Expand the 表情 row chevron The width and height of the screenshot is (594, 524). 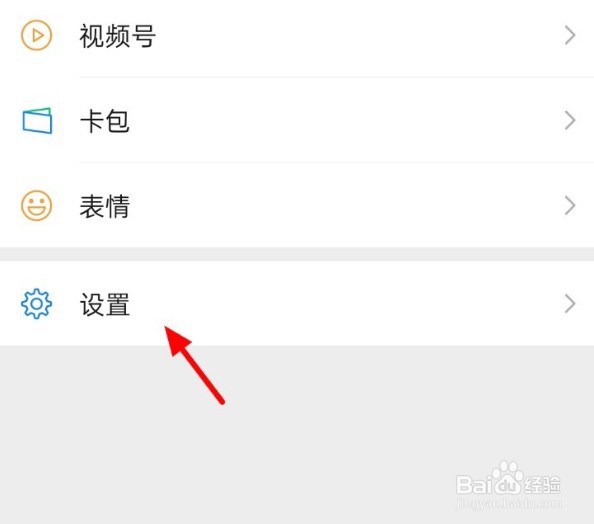point(570,206)
